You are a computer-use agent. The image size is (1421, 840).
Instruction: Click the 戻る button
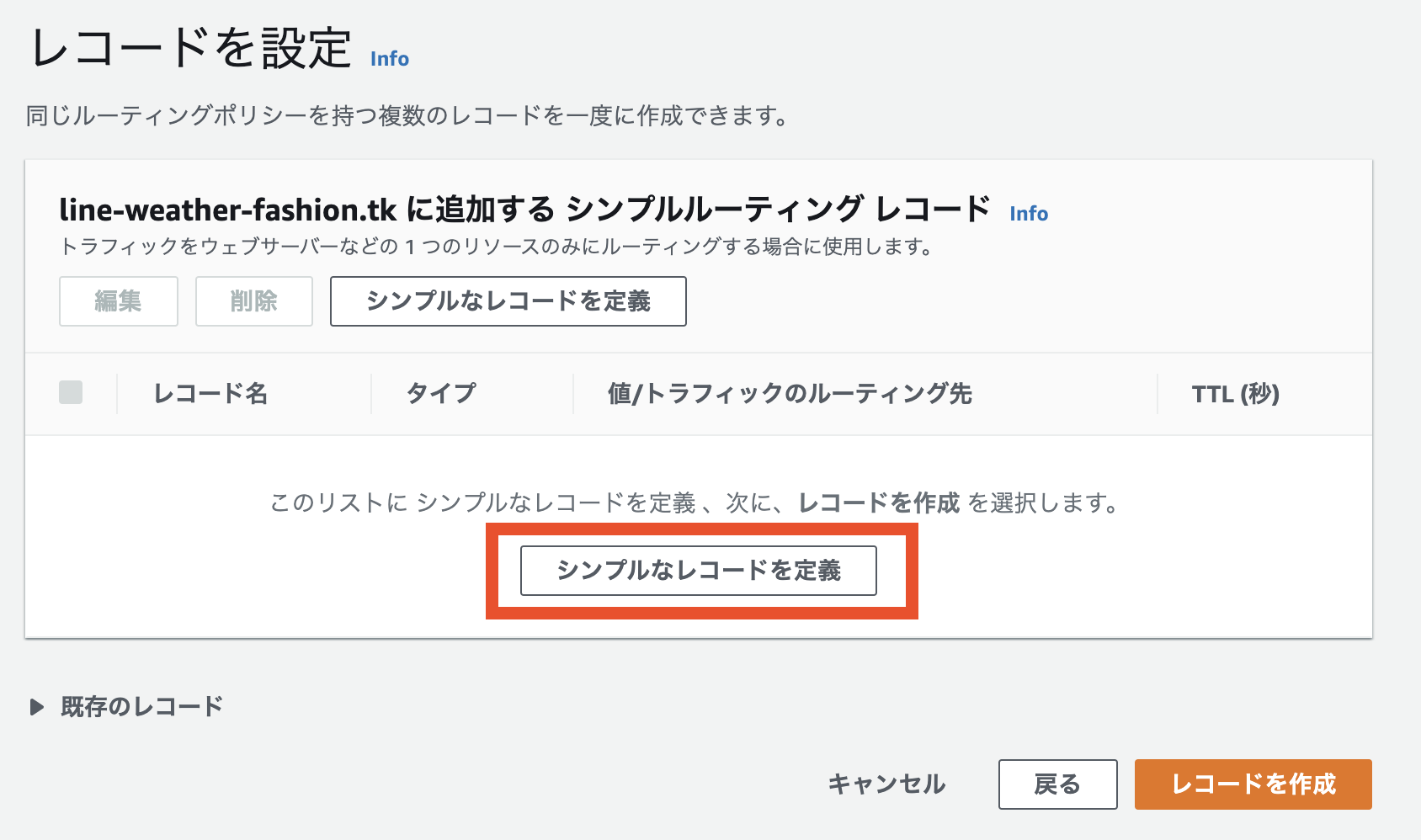tap(1057, 784)
